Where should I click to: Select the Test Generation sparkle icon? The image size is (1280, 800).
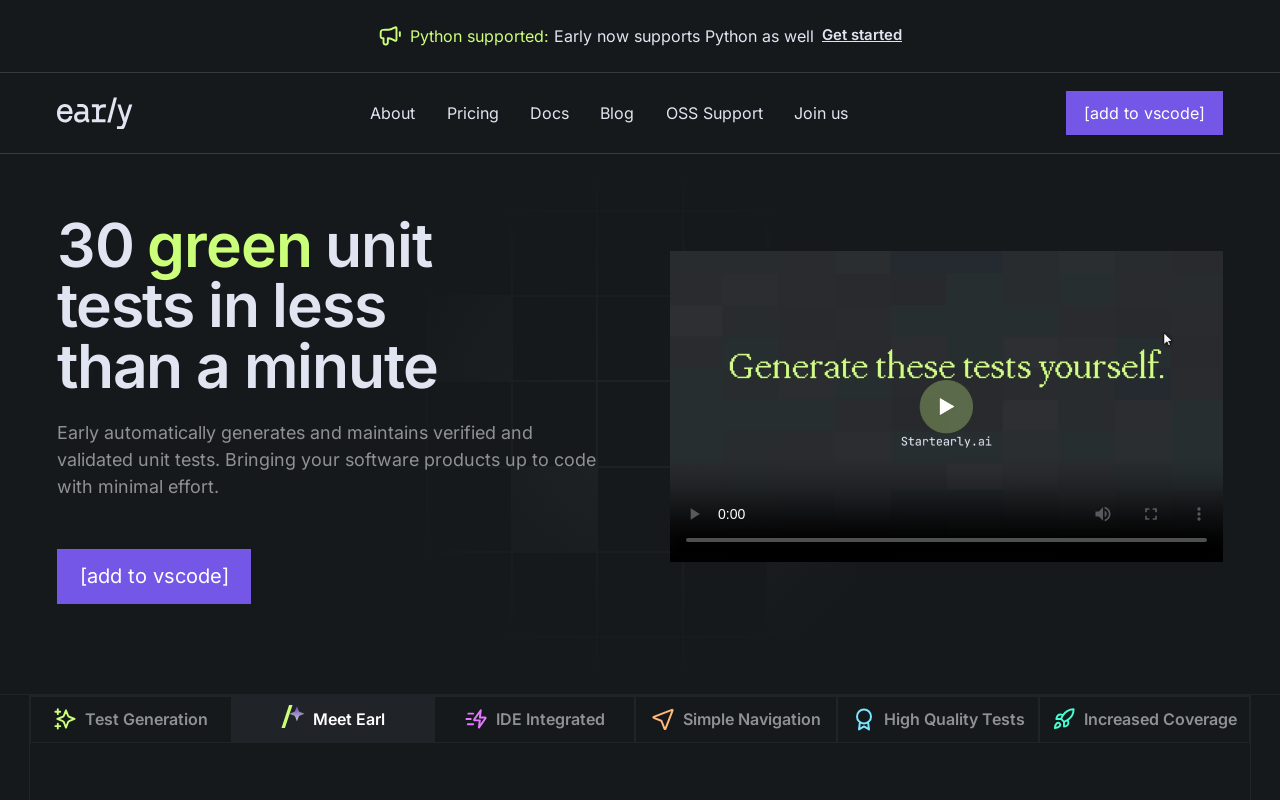pyautogui.click(x=65, y=718)
